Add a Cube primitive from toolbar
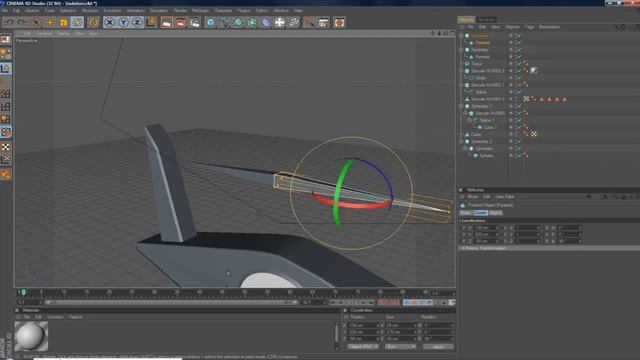Screen dimensions: 640x360 [x=210, y=22]
